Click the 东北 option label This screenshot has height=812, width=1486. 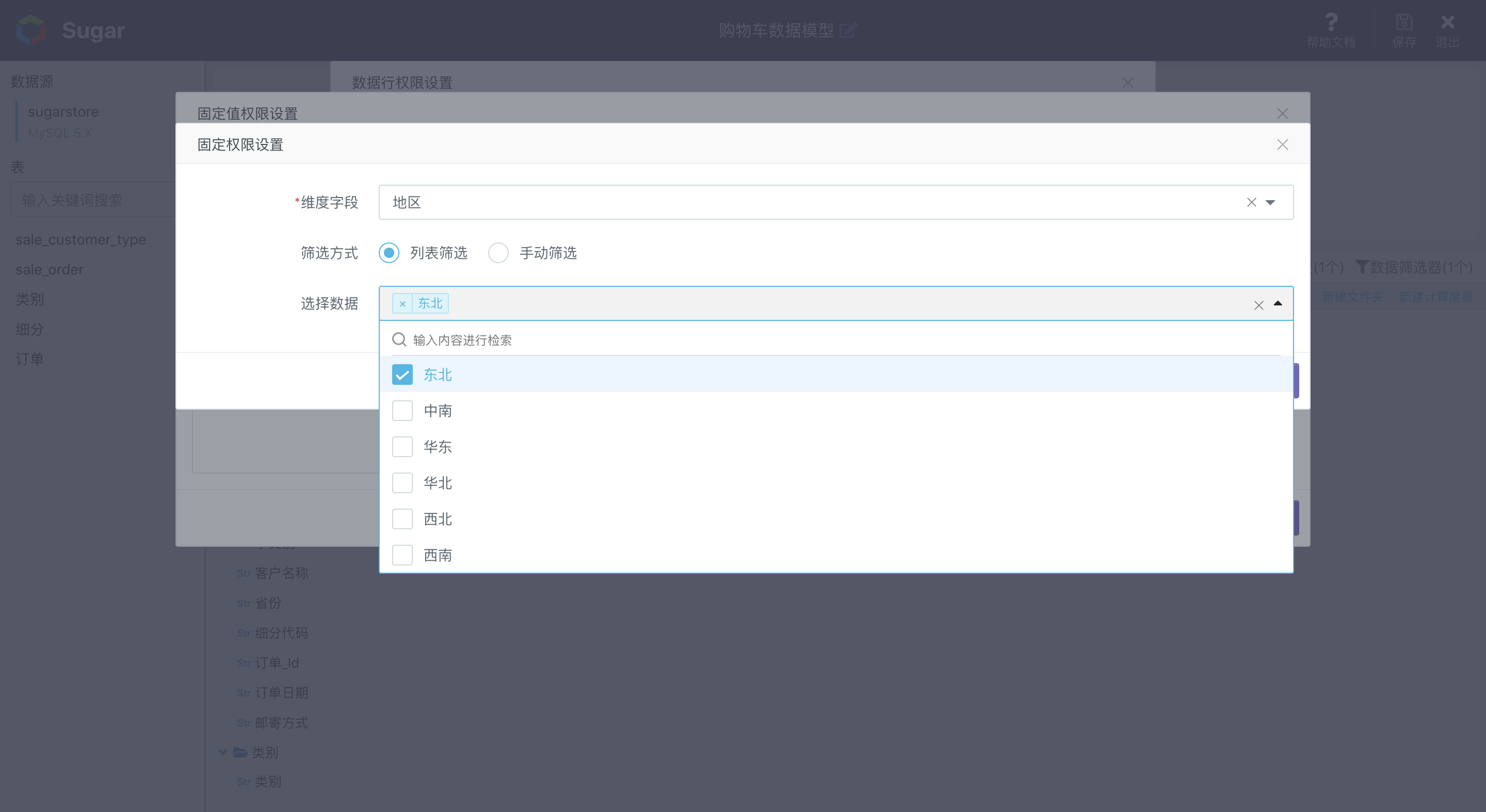(x=438, y=375)
